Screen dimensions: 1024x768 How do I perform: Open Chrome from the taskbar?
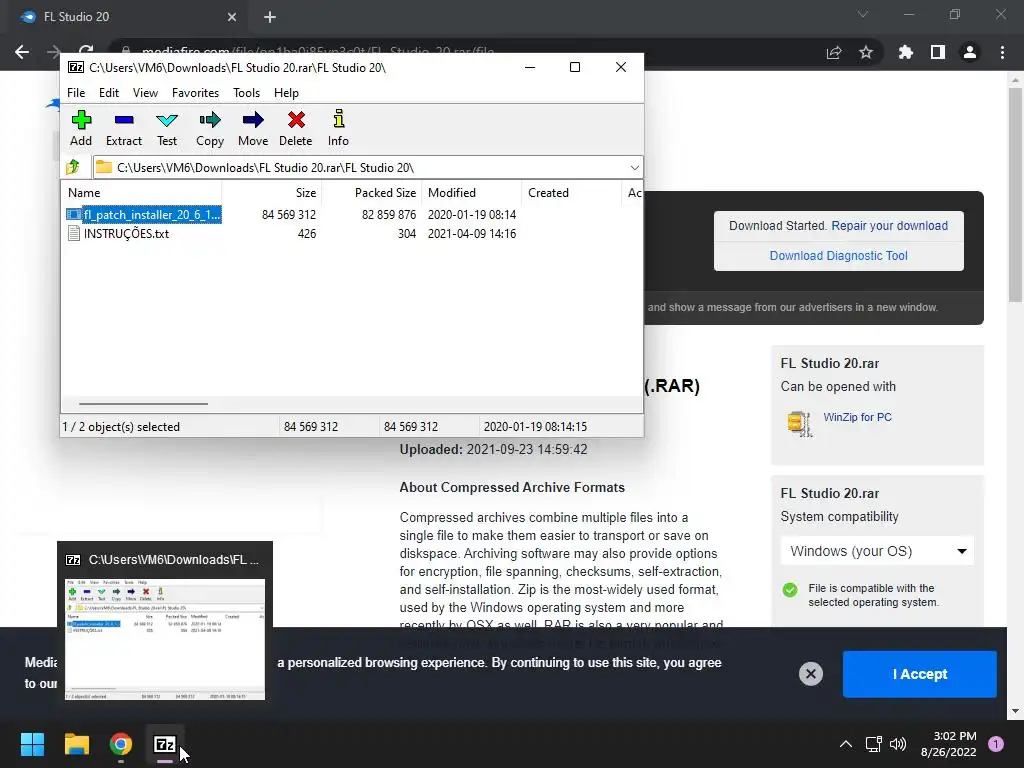121,744
